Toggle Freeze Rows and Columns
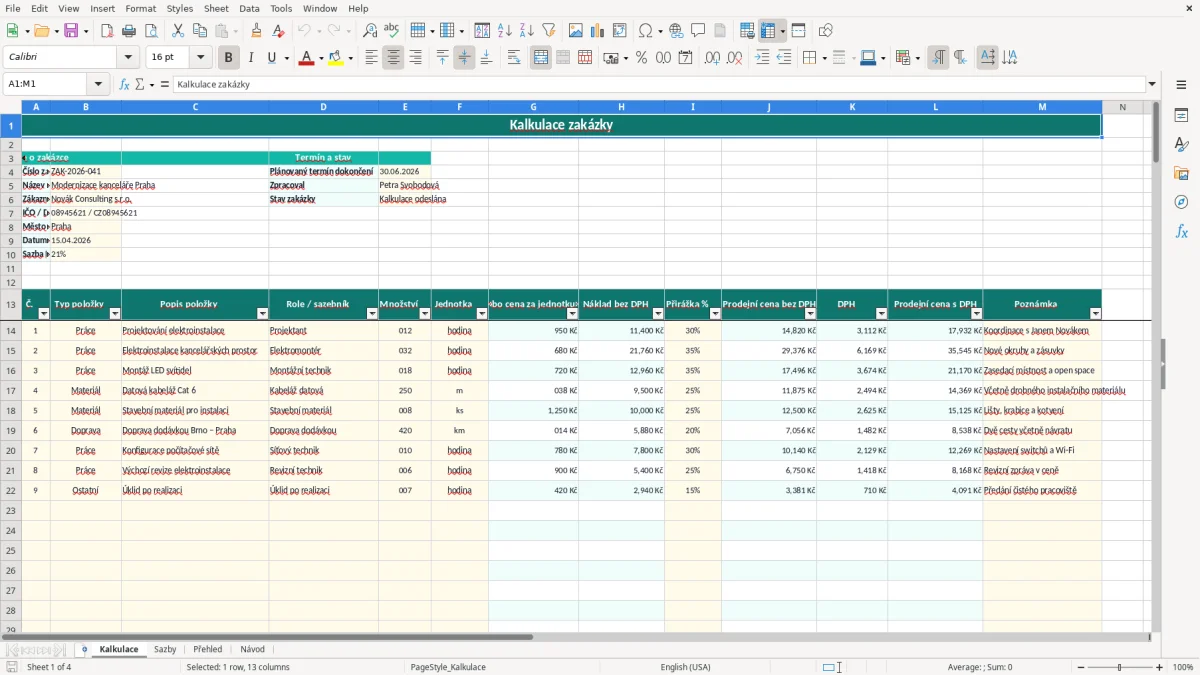 tap(769, 31)
